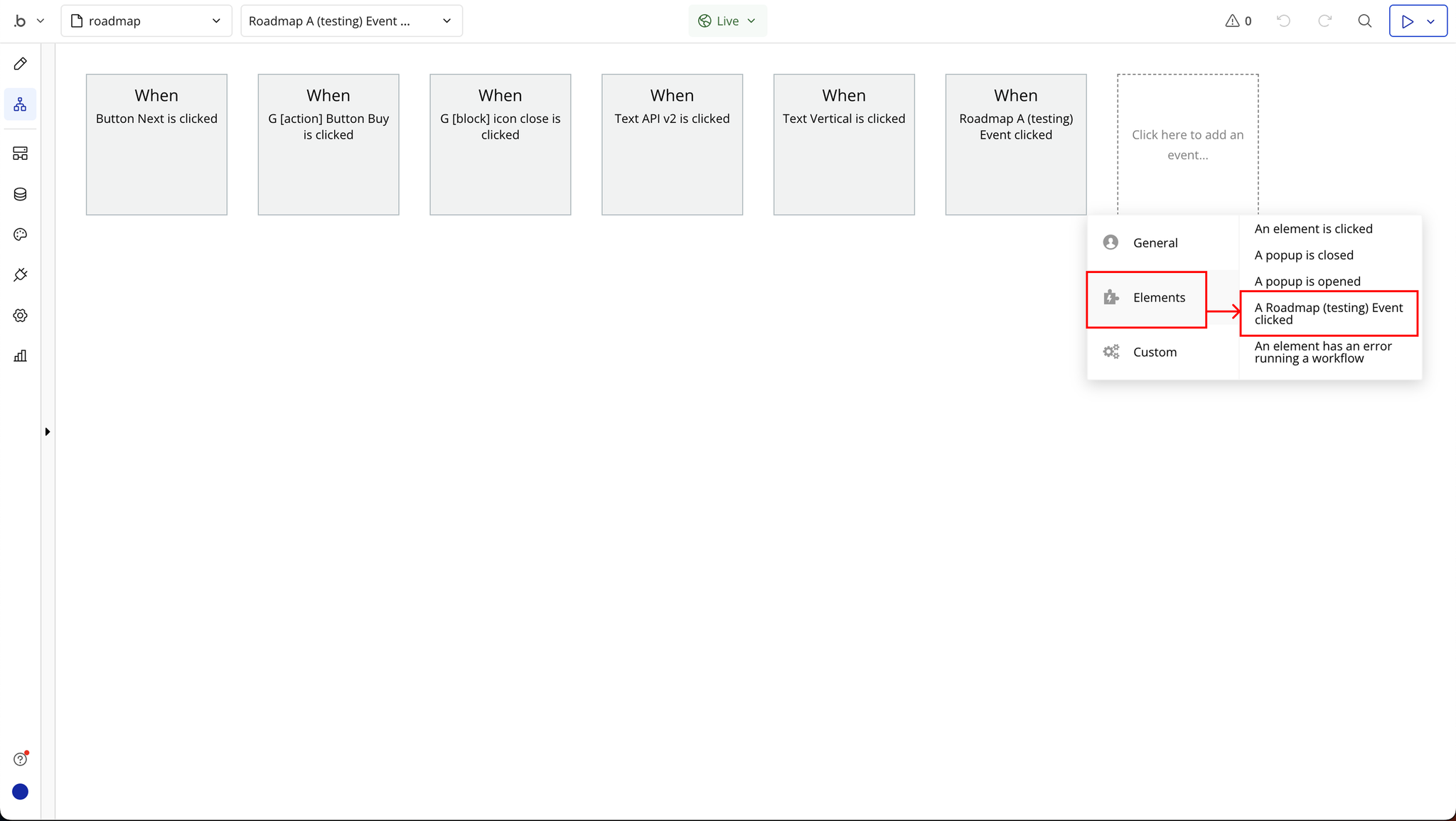This screenshot has height=821, width=1456.
Task: Open the Settings gear icon in sidebar
Action: click(21, 315)
